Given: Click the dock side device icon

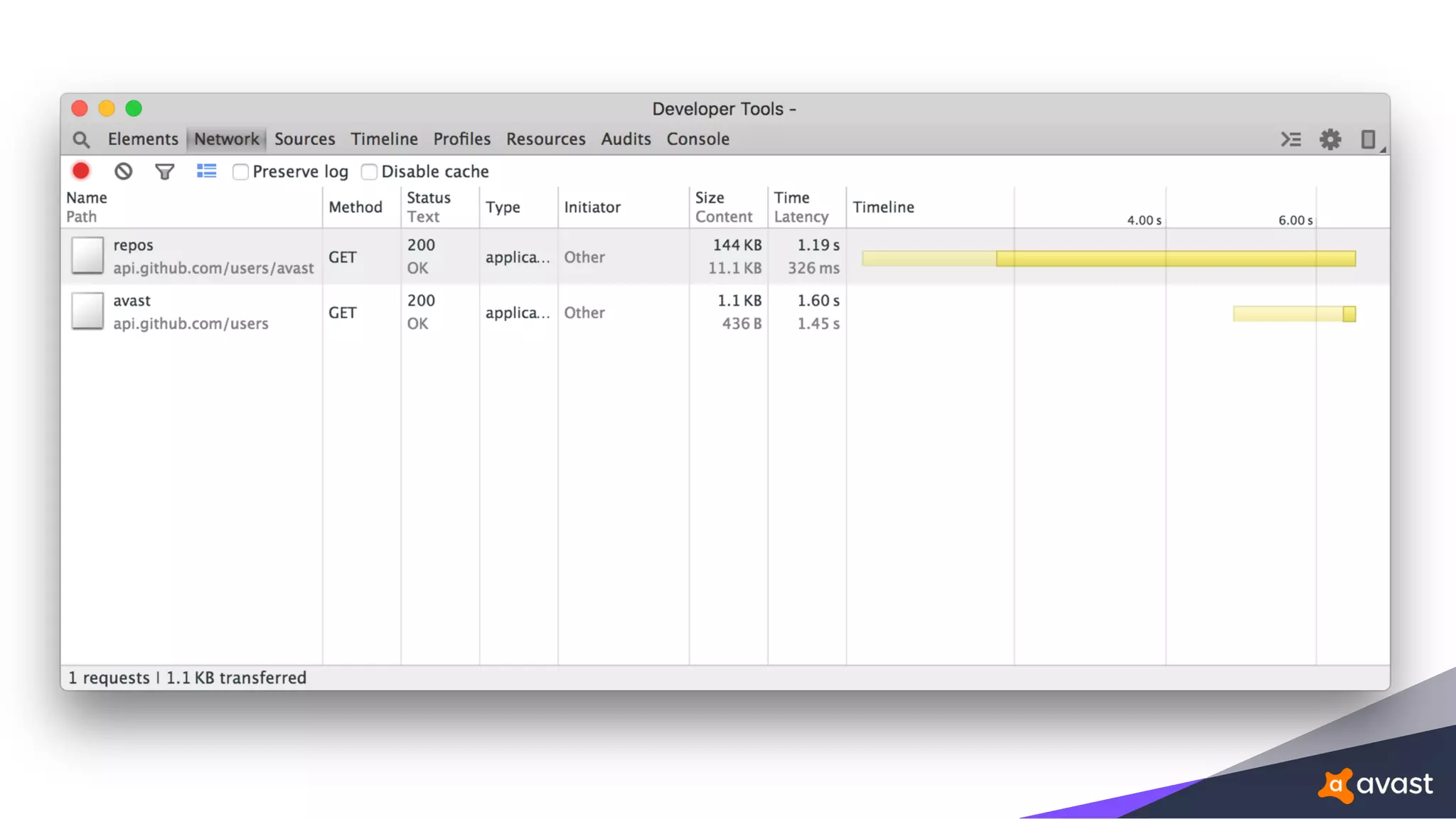Looking at the screenshot, I should coord(1368,139).
